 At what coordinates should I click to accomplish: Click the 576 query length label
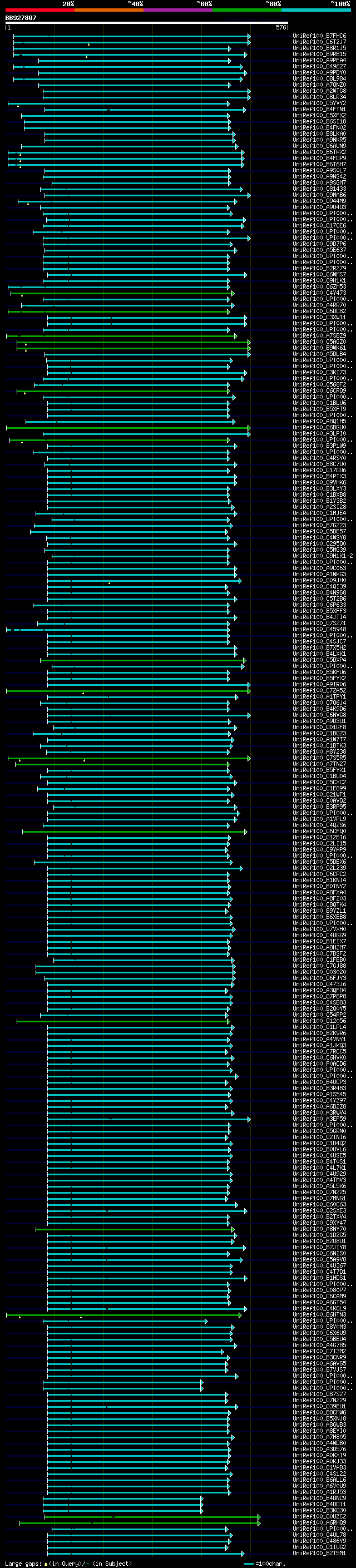click(280, 27)
